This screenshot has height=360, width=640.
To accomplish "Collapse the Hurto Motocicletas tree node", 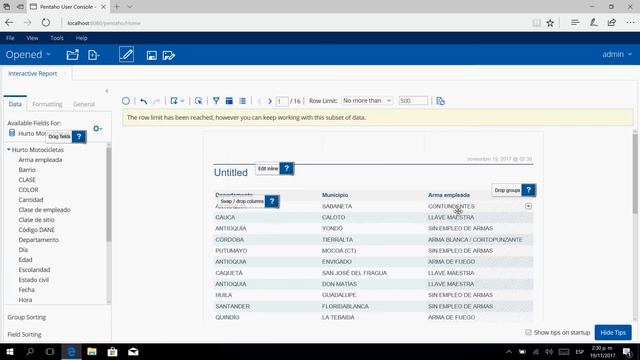I will pos(9,150).
